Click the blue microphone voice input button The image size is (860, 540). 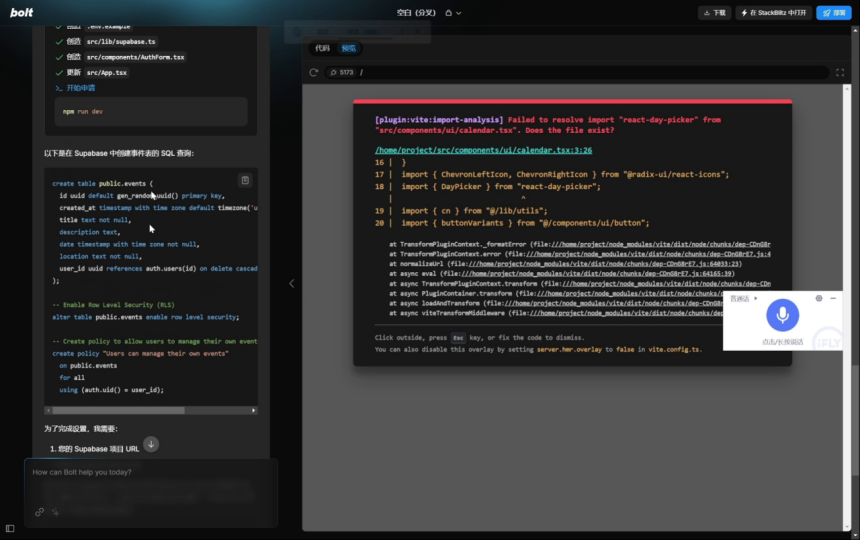click(x=782, y=316)
